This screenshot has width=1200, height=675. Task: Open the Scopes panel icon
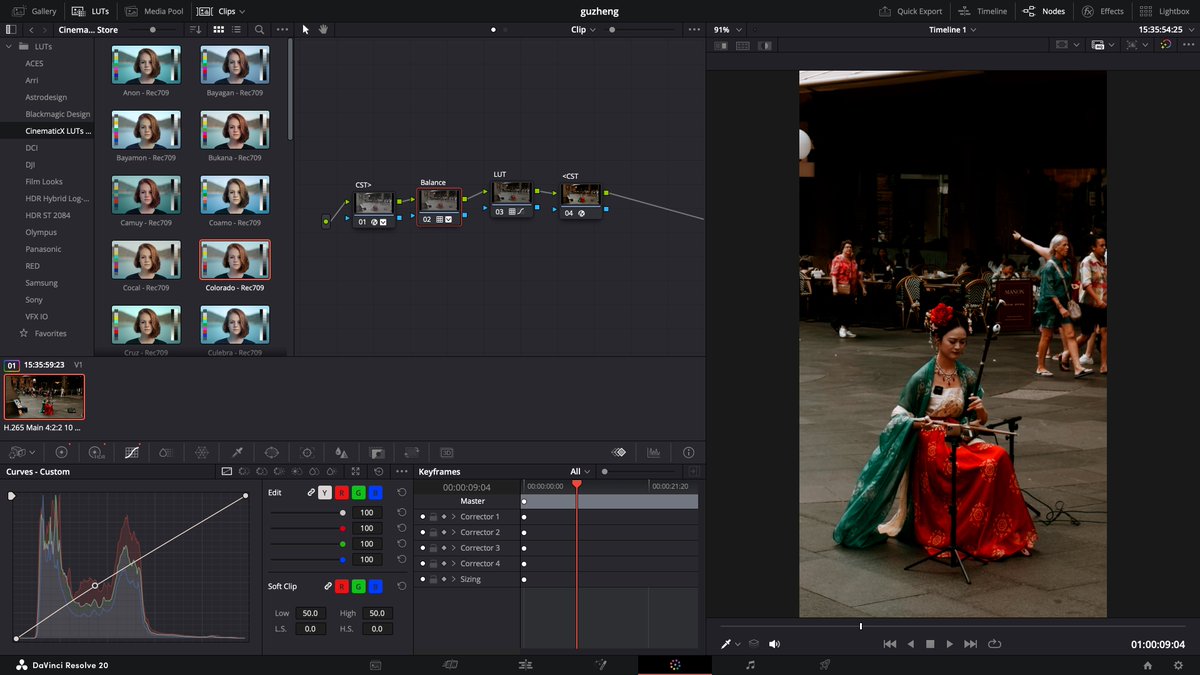click(653, 452)
